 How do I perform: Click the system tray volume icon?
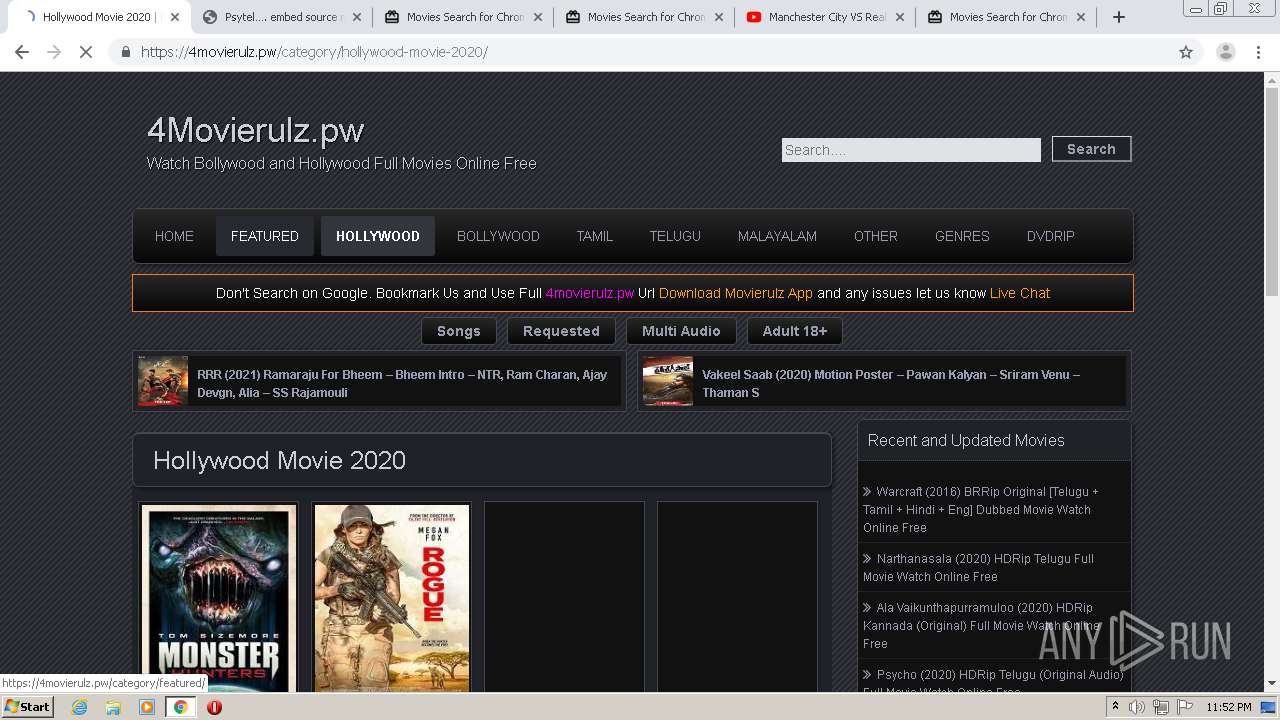(1137, 707)
